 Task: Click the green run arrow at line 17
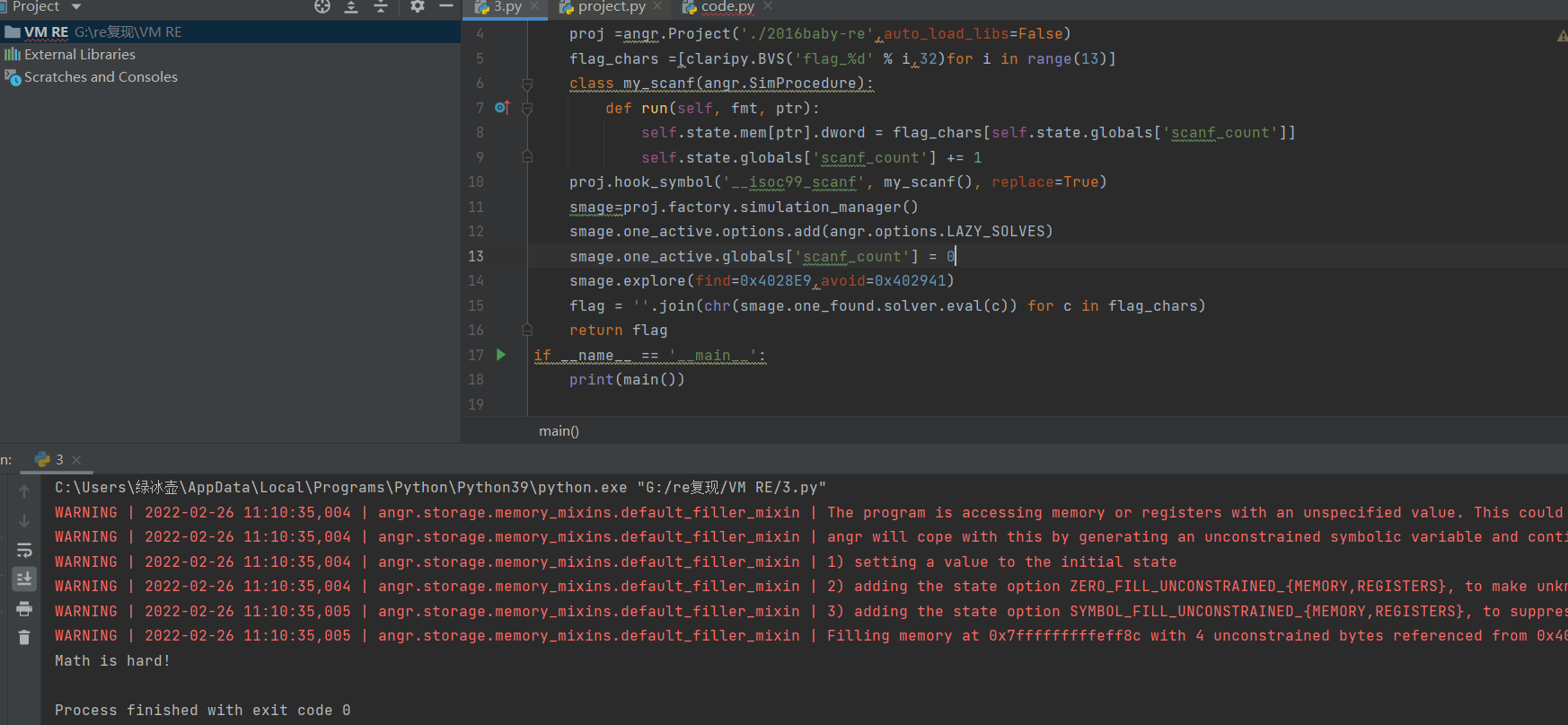(501, 355)
